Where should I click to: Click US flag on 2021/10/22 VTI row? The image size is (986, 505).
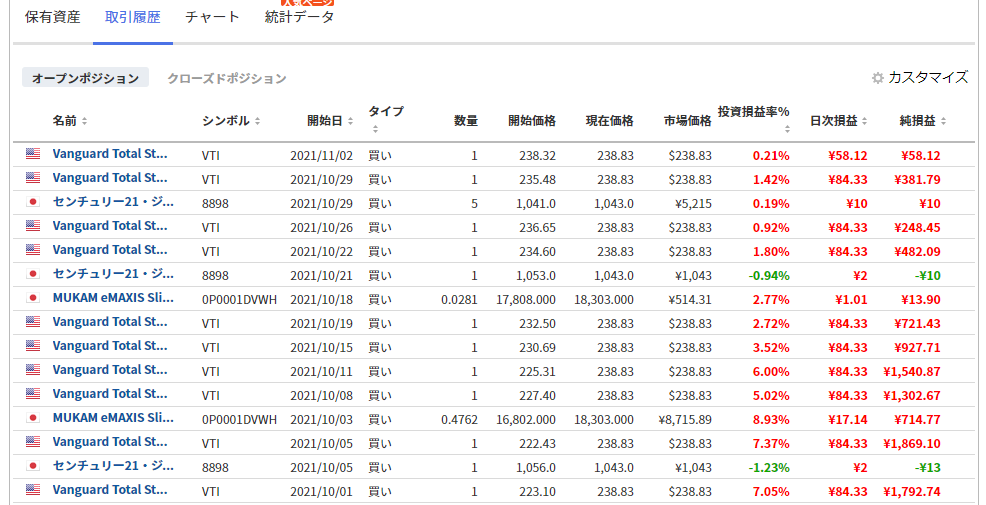point(33,250)
